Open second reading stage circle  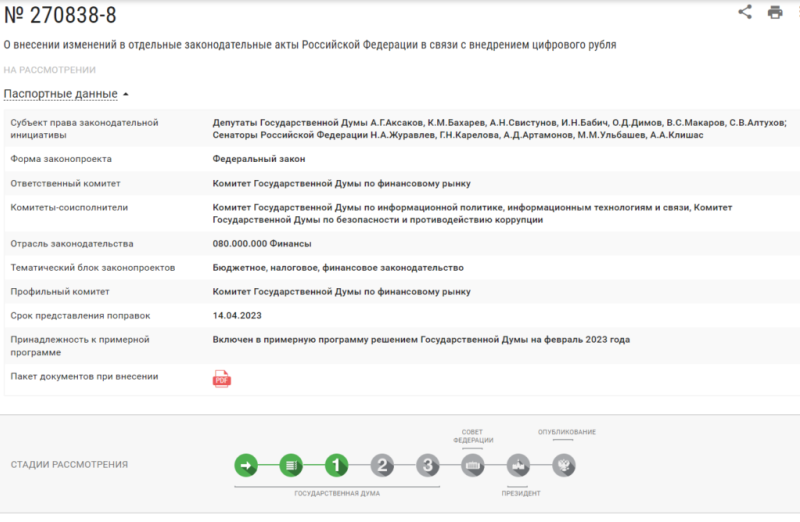[x=382, y=465]
